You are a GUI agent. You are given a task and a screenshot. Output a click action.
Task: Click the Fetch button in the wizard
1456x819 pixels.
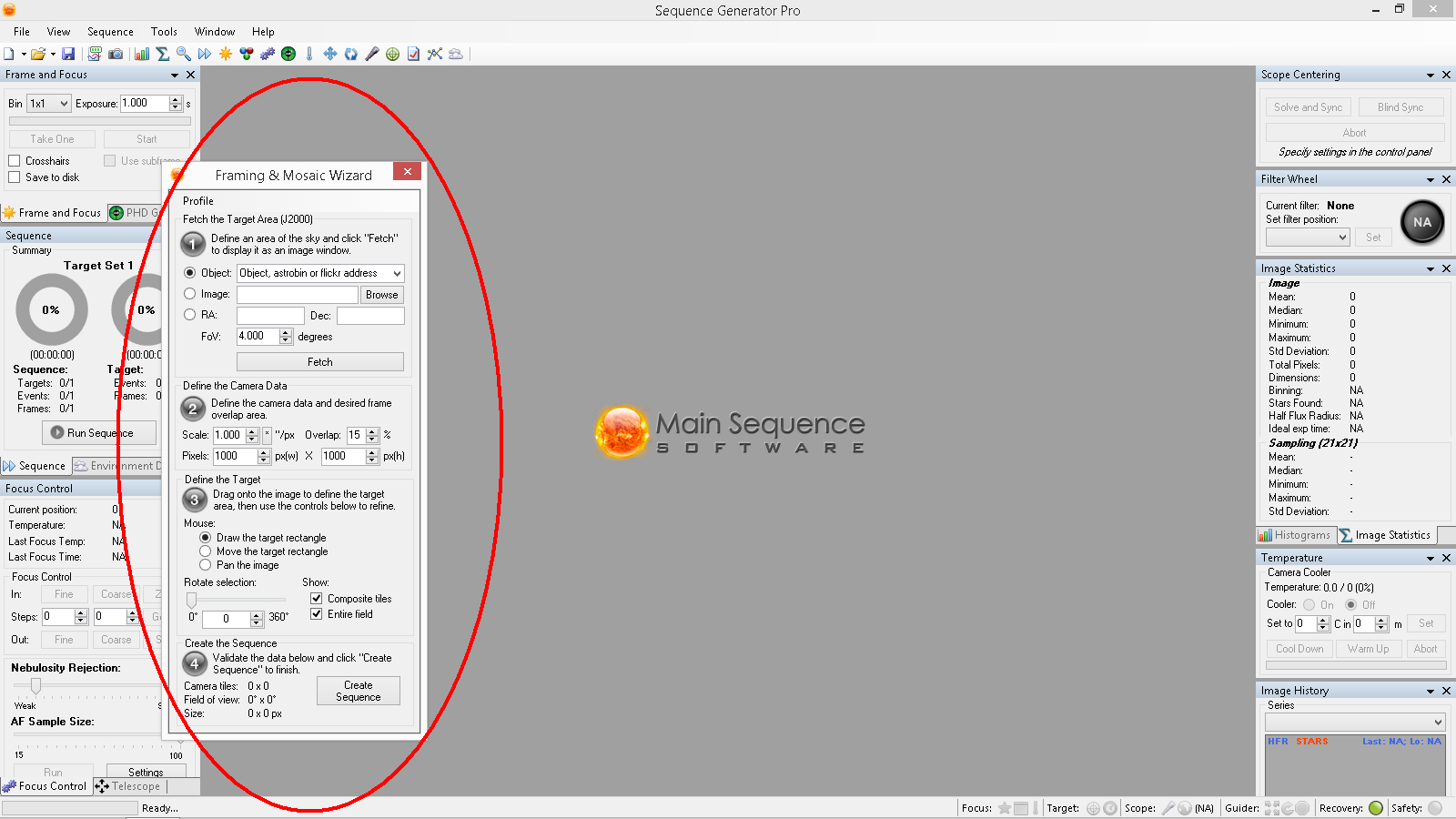coord(320,362)
